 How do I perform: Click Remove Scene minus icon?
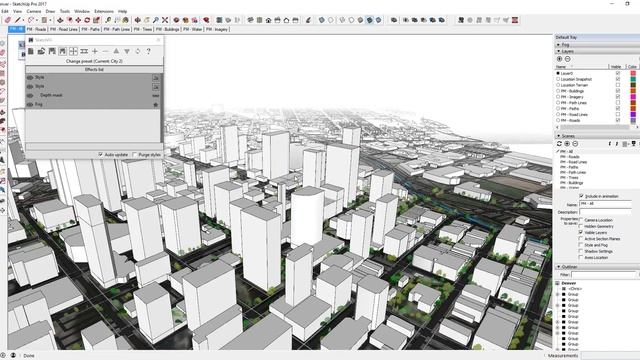pos(575,144)
